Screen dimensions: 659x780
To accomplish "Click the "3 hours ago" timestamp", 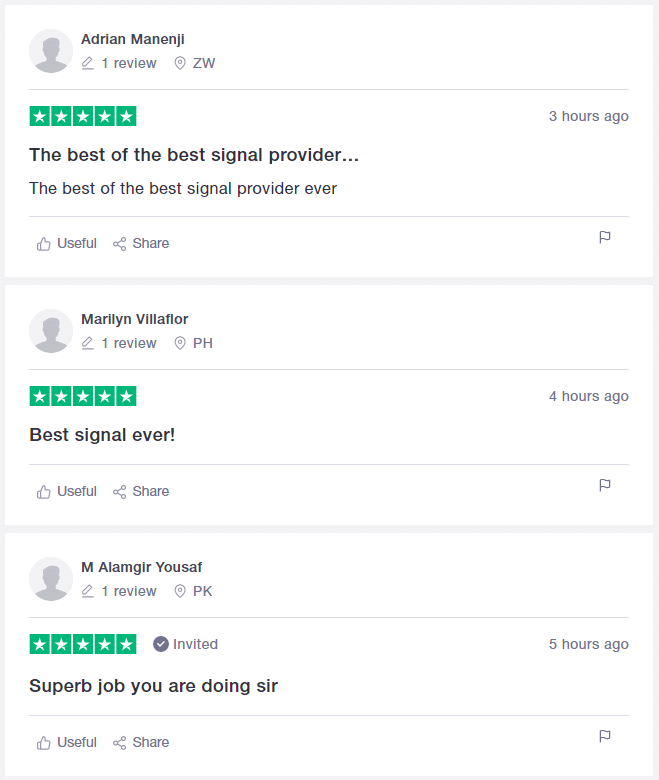I will tap(588, 116).
